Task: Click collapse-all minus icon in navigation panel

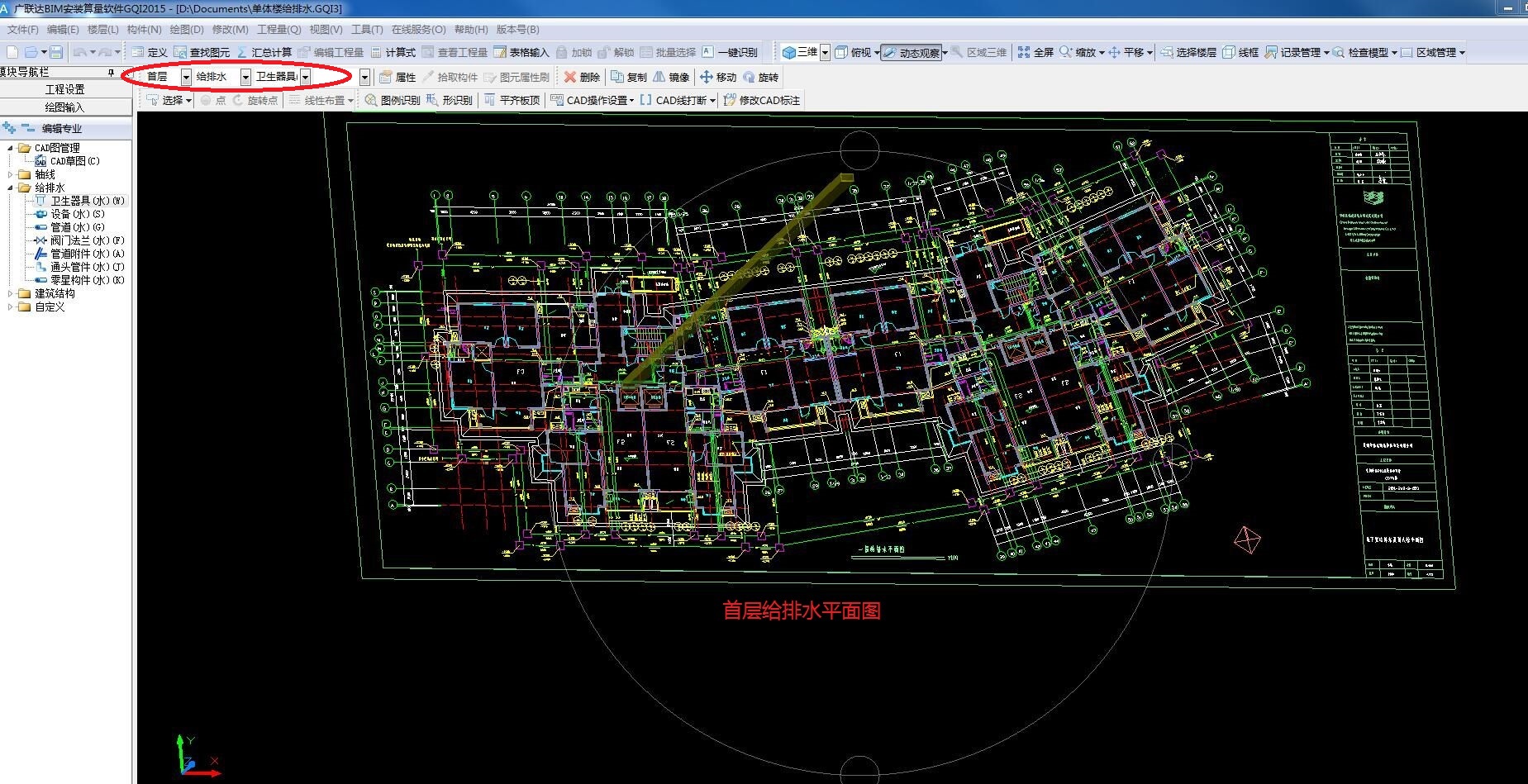Action: (x=27, y=128)
